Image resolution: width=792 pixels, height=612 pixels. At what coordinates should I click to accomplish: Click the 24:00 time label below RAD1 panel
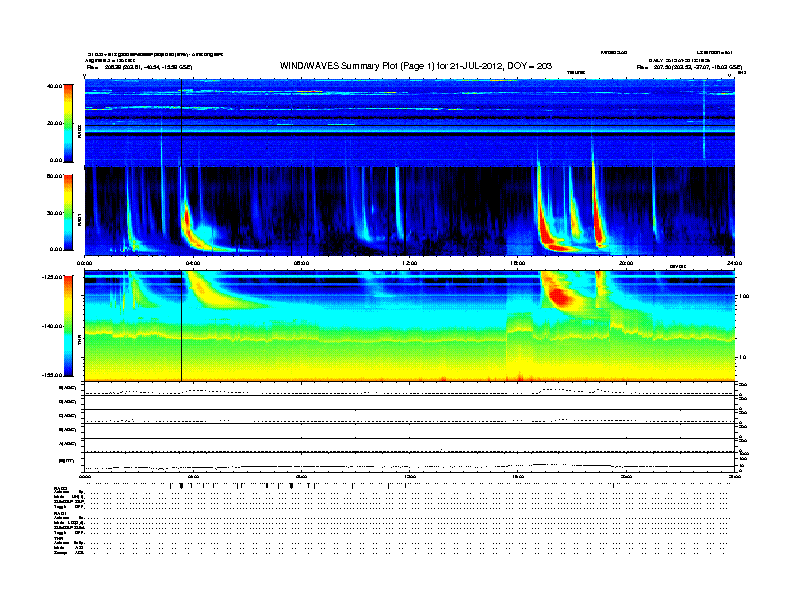(x=734, y=263)
